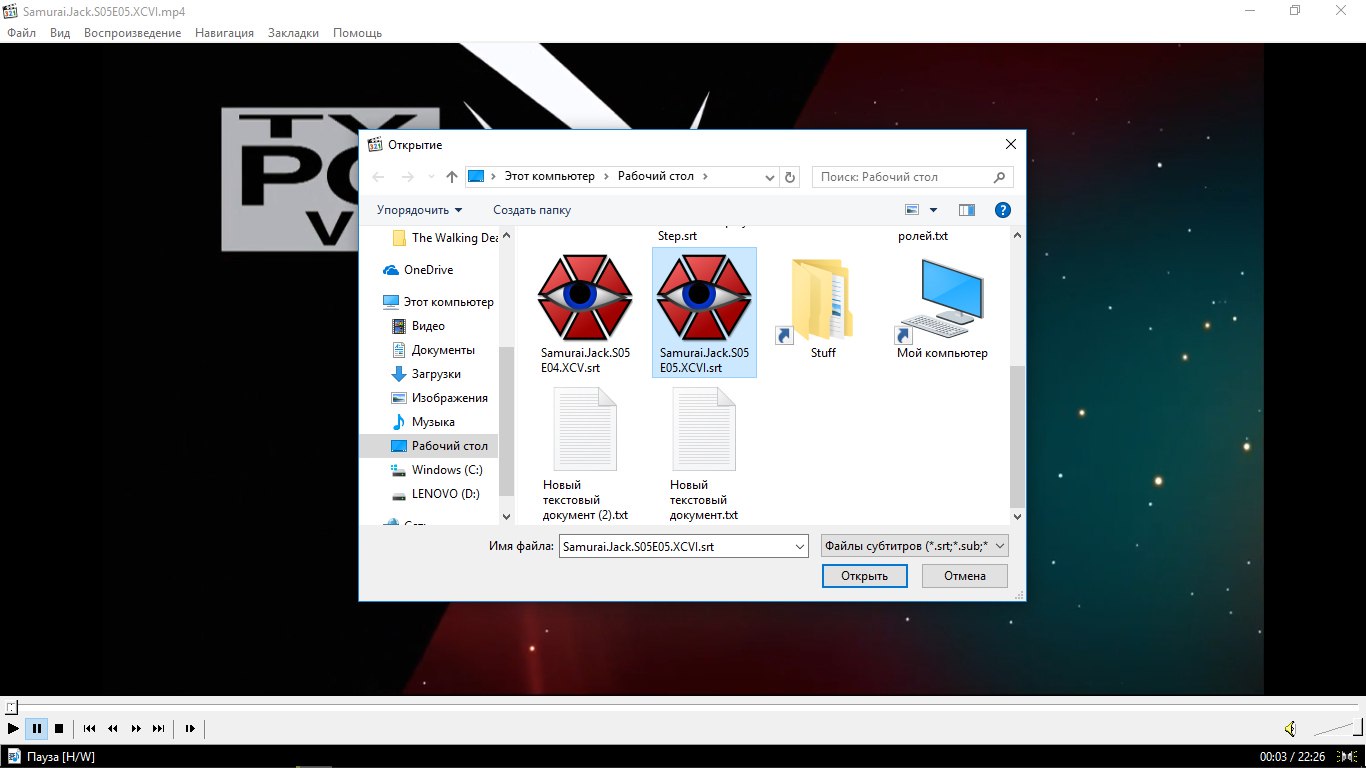Viewport: 1366px width, 768px height.
Task: Open the Закладки menu
Action: click(x=293, y=33)
